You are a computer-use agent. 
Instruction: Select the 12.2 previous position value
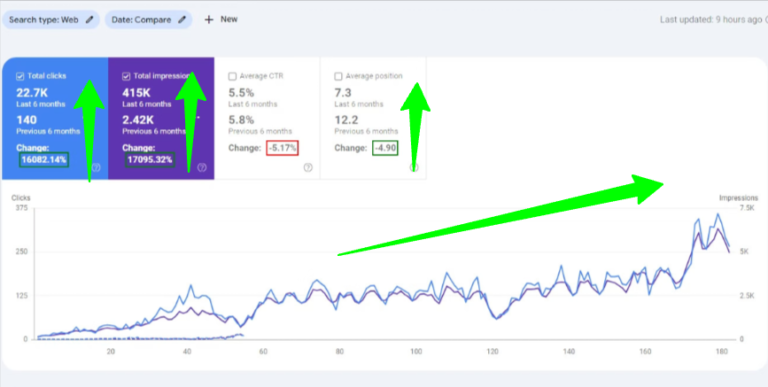tap(345, 120)
